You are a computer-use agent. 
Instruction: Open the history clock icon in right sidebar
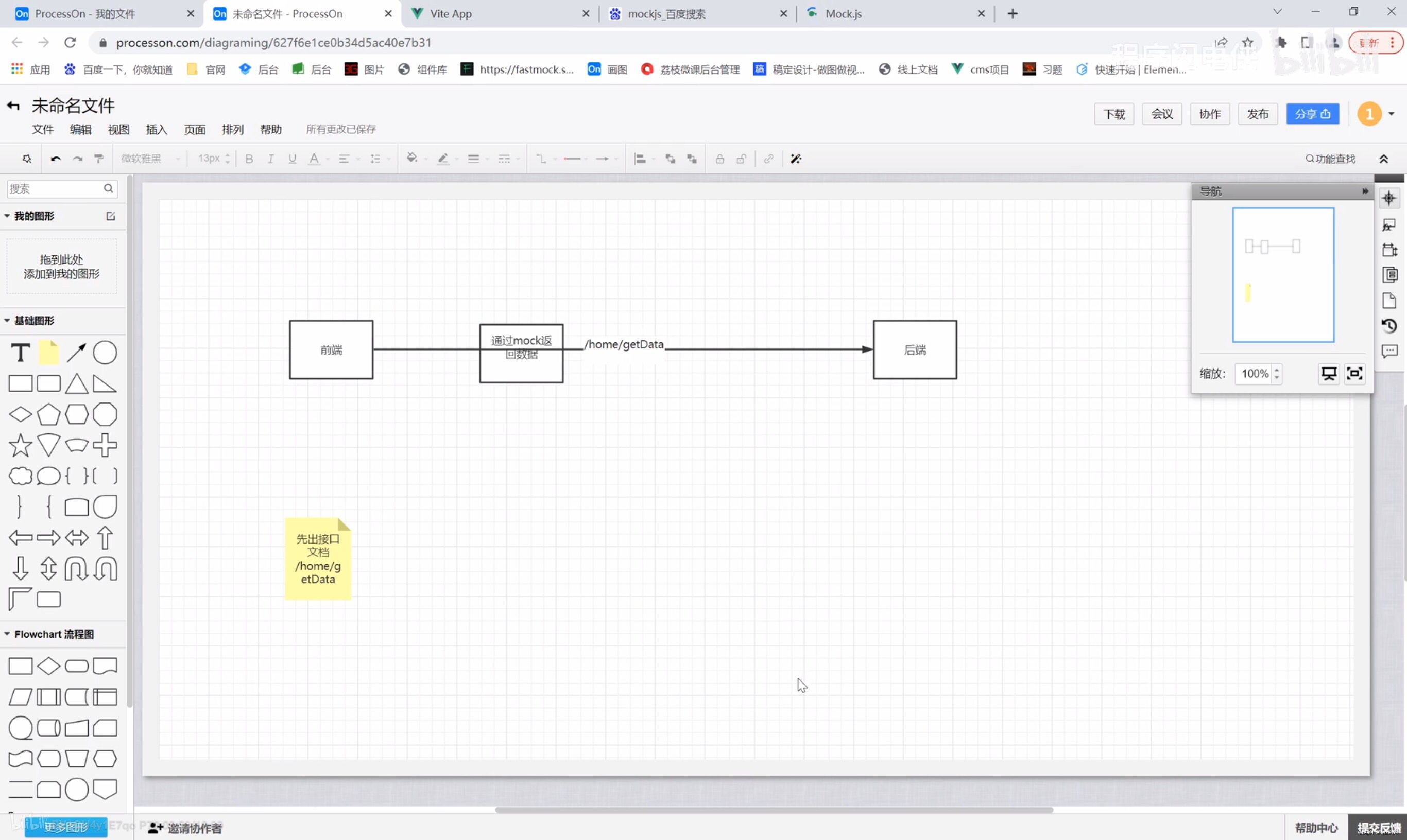1389,326
